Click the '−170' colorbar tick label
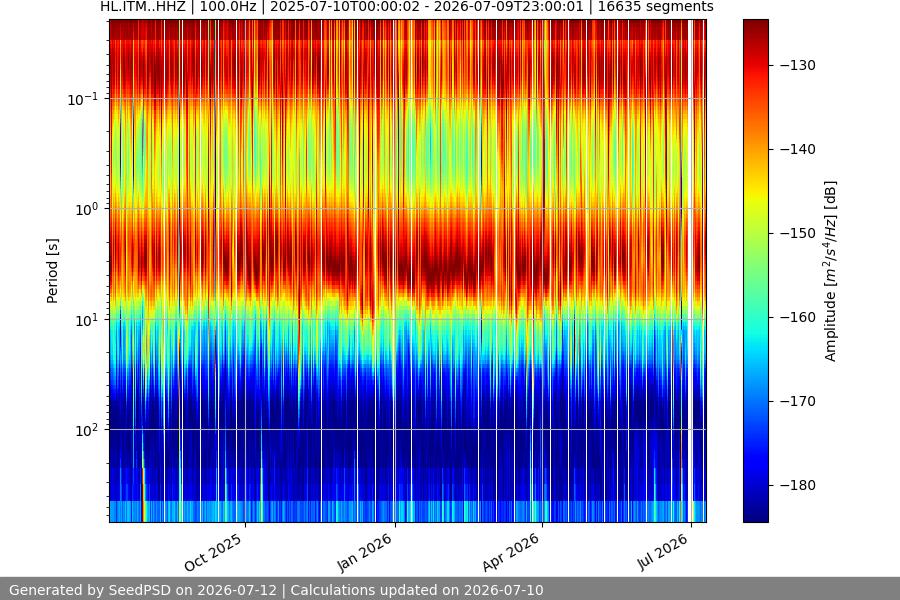900x600 pixels. click(x=798, y=401)
